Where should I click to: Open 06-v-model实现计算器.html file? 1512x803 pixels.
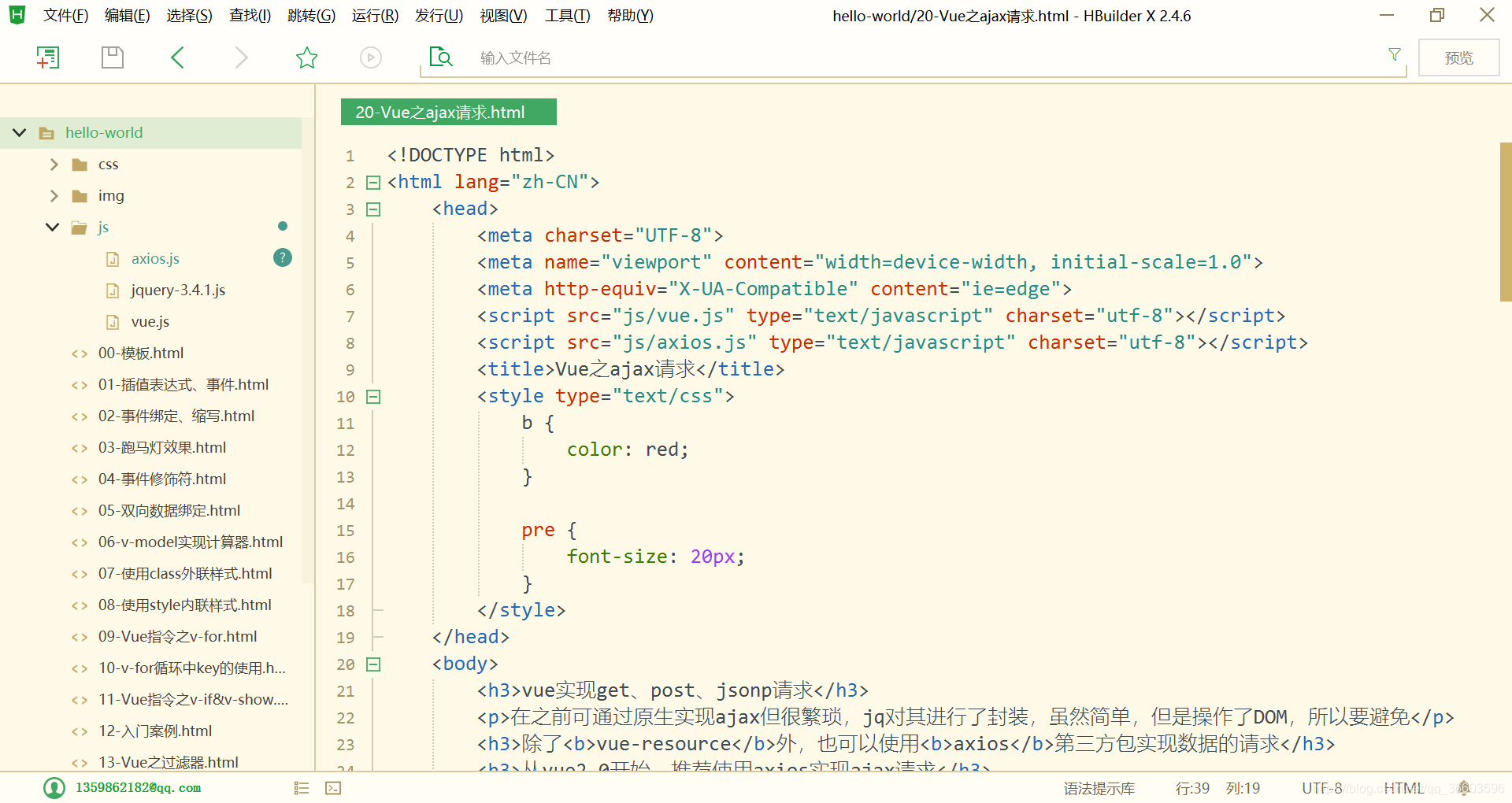coord(191,542)
